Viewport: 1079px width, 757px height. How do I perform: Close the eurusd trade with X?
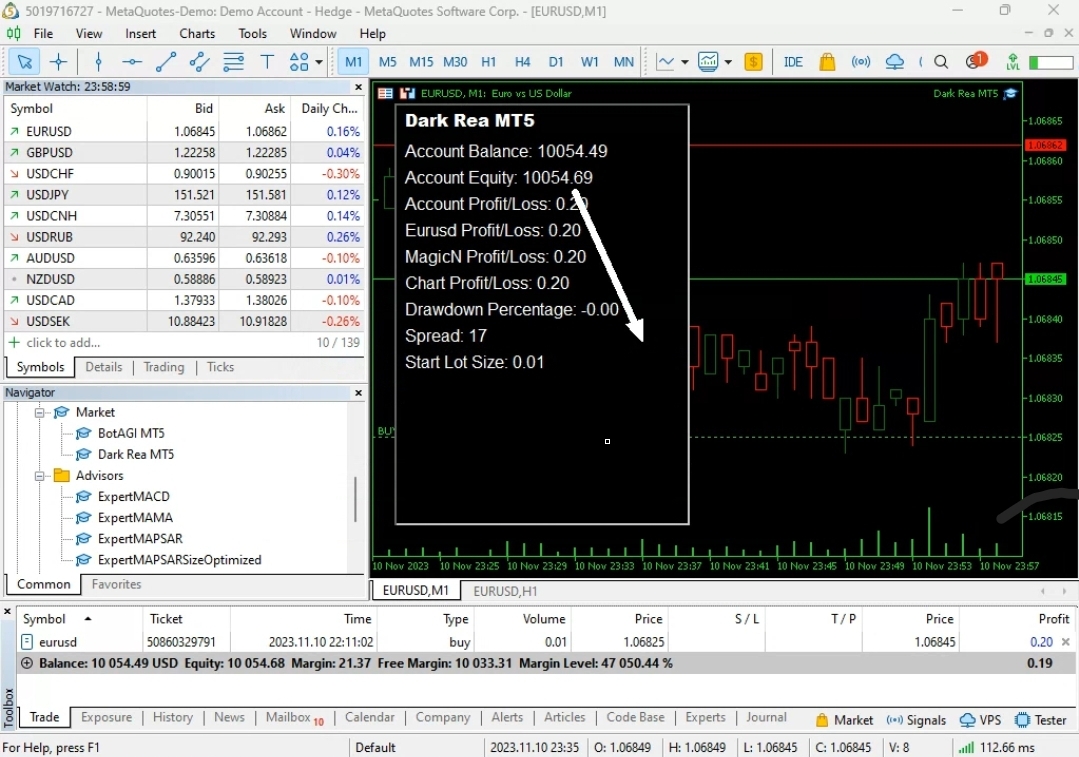click(x=1065, y=641)
